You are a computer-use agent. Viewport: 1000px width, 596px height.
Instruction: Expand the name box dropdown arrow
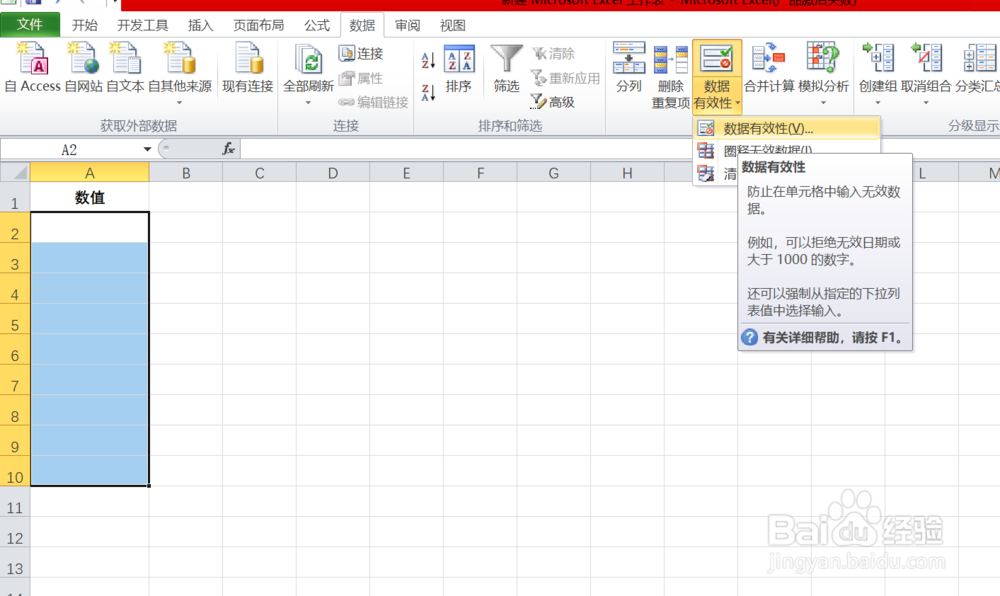(147, 149)
